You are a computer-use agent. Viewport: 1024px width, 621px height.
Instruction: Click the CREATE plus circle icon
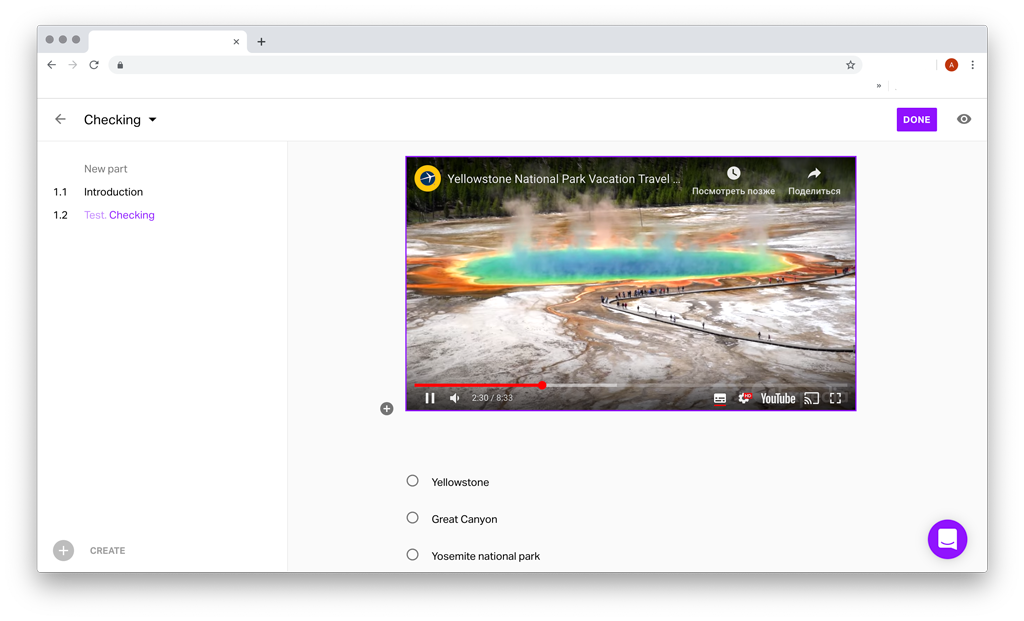[x=63, y=550]
